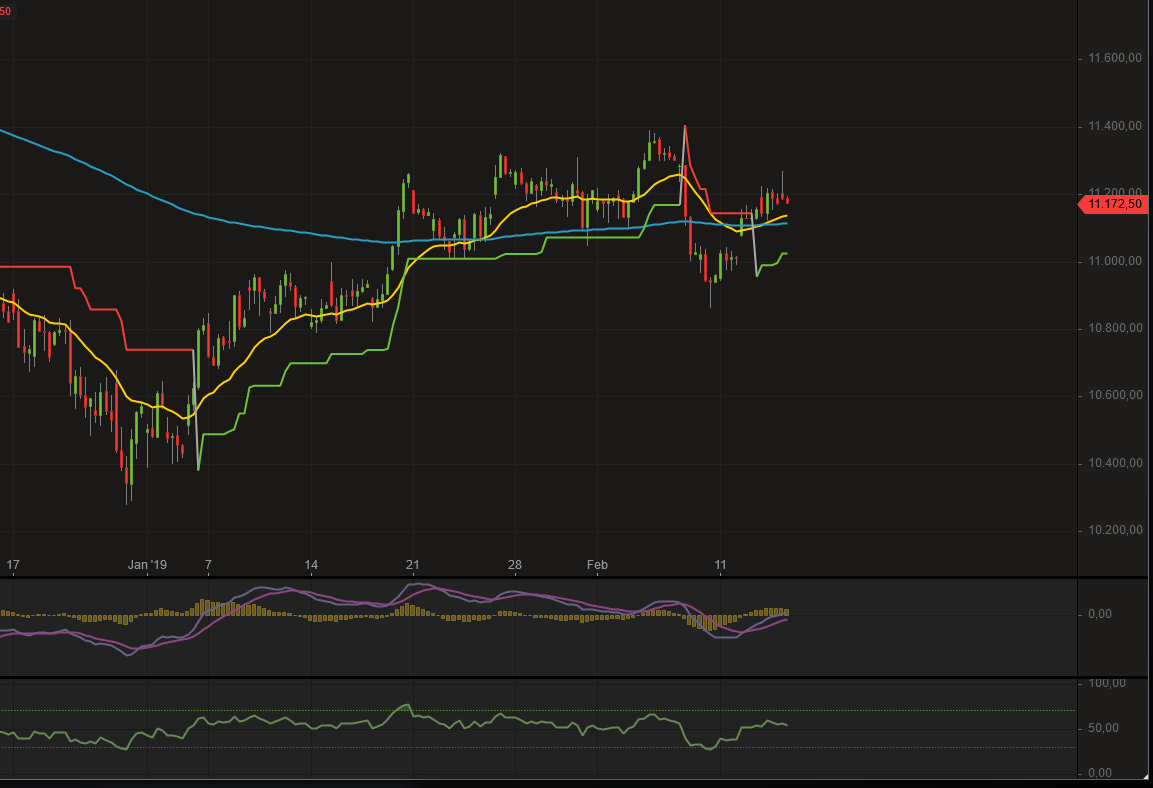Click the red current price tag 11.172,50
Viewport: 1153px width, 788px height.
point(1113,204)
